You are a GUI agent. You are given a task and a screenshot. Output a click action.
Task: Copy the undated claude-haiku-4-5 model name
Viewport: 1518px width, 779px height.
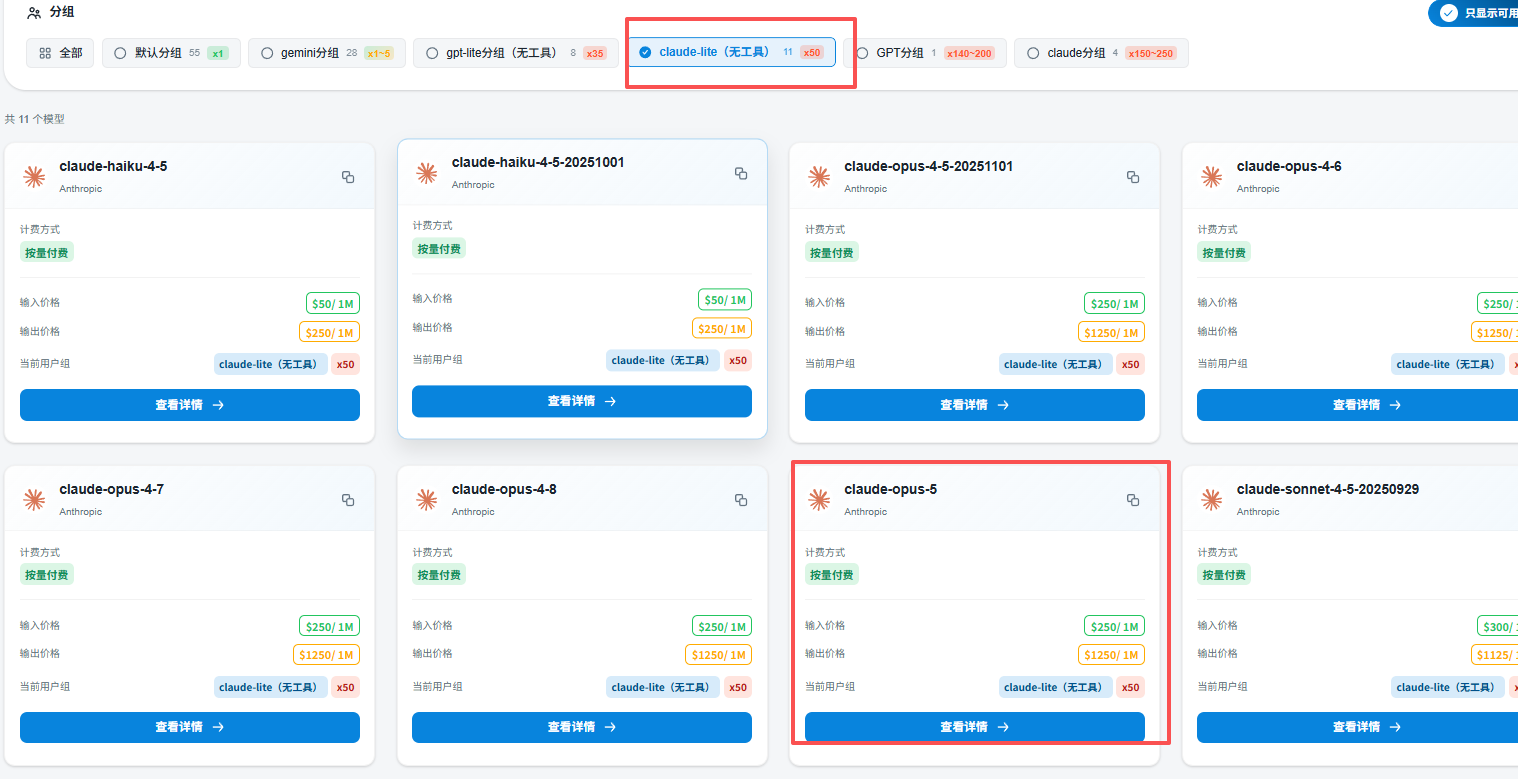[x=348, y=177]
